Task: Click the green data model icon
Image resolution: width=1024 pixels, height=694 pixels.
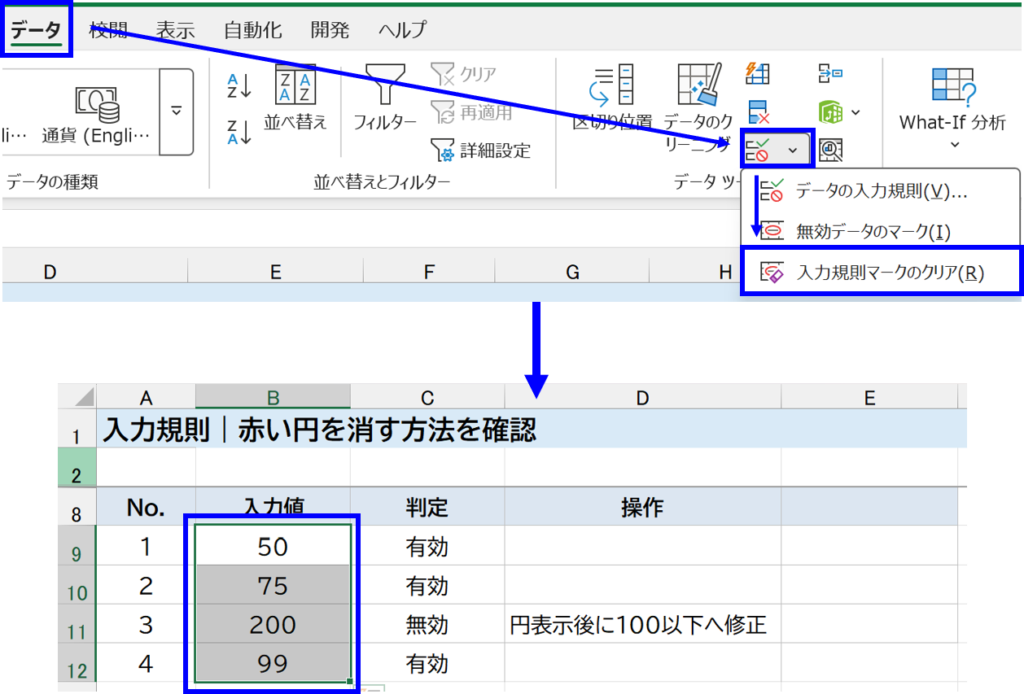Action: point(830,112)
